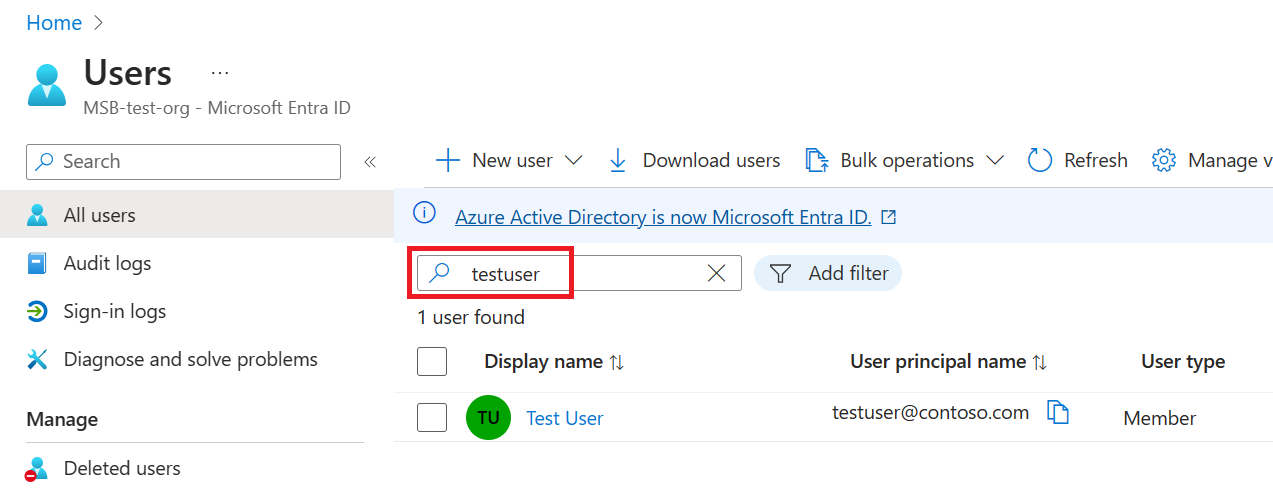Screen dimensions: 1273x500
Task: Open Sign-in logs in sidebar
Action: pos(114,312)
